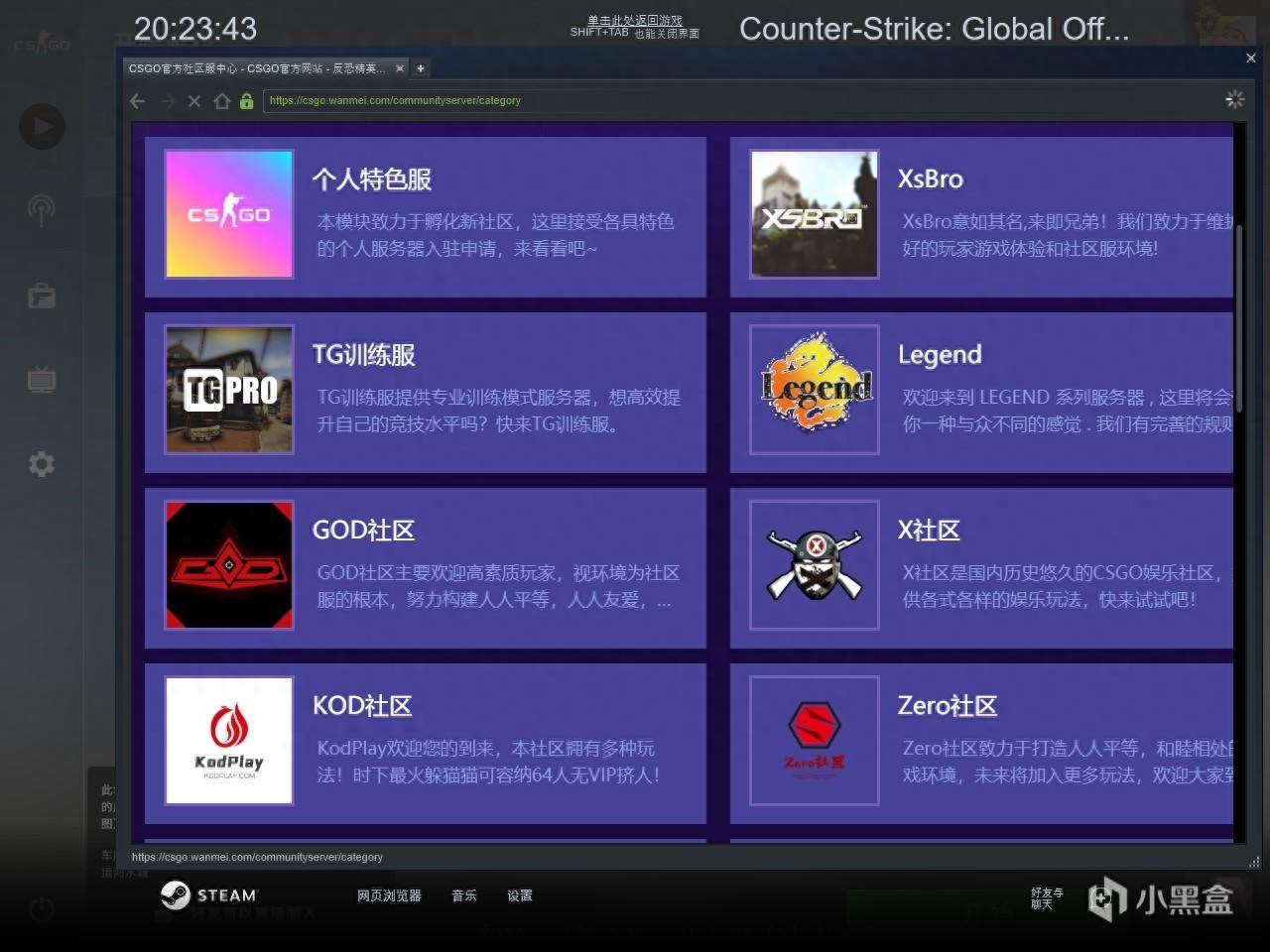The width and height of the screenshot is (1270, 952).
Task: Open 音乐 from the bottom menu bar
Action: coord(463,895)
